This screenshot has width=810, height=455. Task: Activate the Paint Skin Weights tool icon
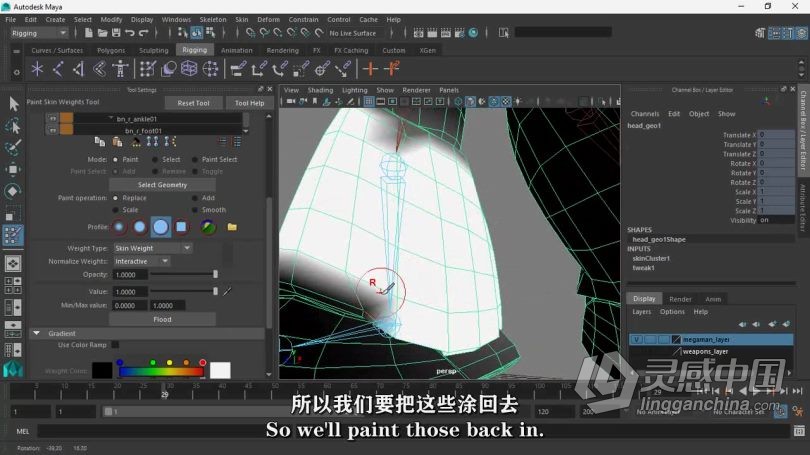(x=13, y=236)
